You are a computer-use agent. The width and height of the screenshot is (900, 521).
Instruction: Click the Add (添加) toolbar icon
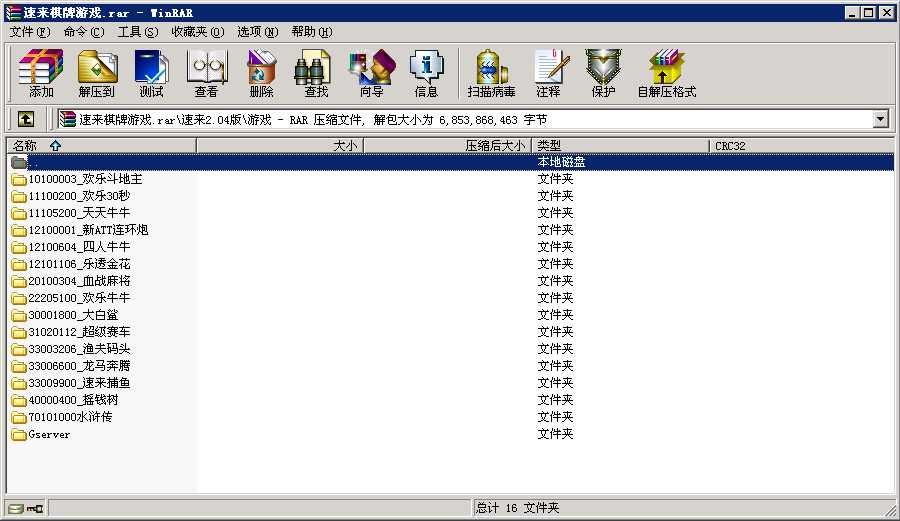click(41, 73)
